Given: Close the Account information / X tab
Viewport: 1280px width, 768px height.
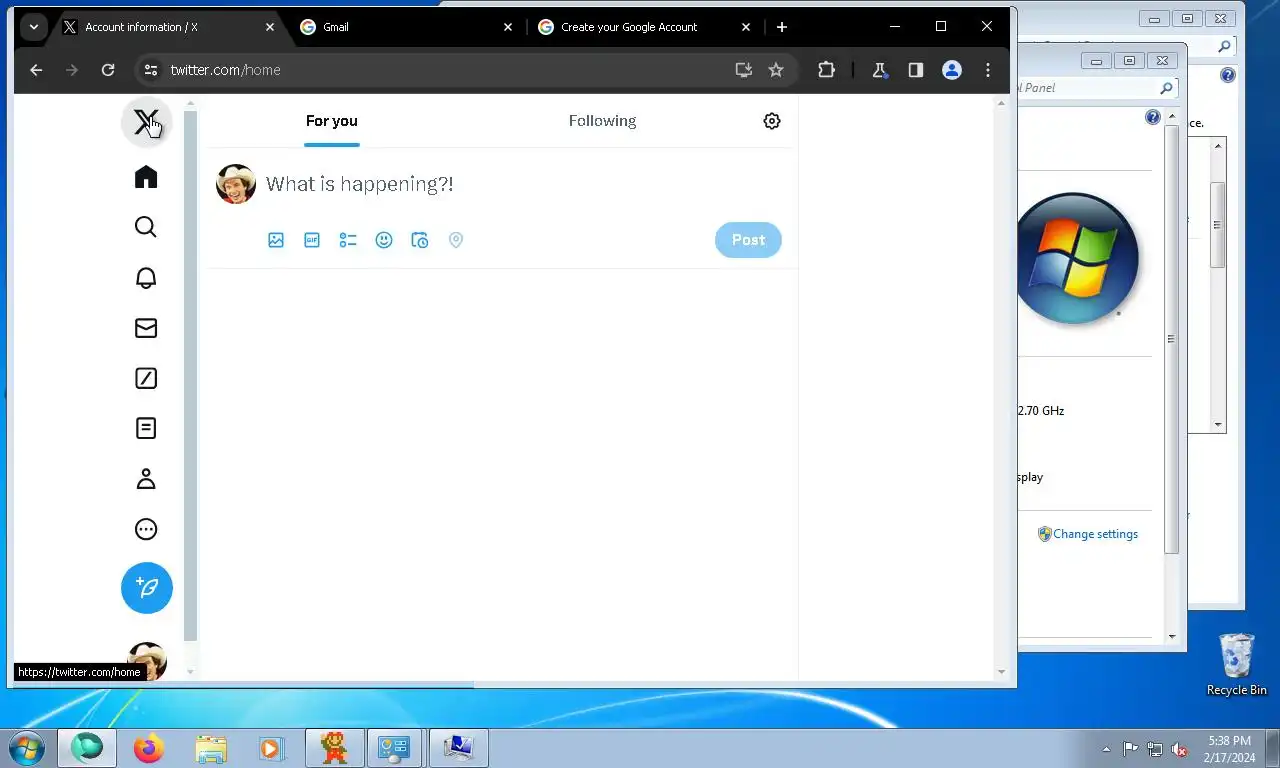Looking at the screenshot, I should (x=270, y=27).
